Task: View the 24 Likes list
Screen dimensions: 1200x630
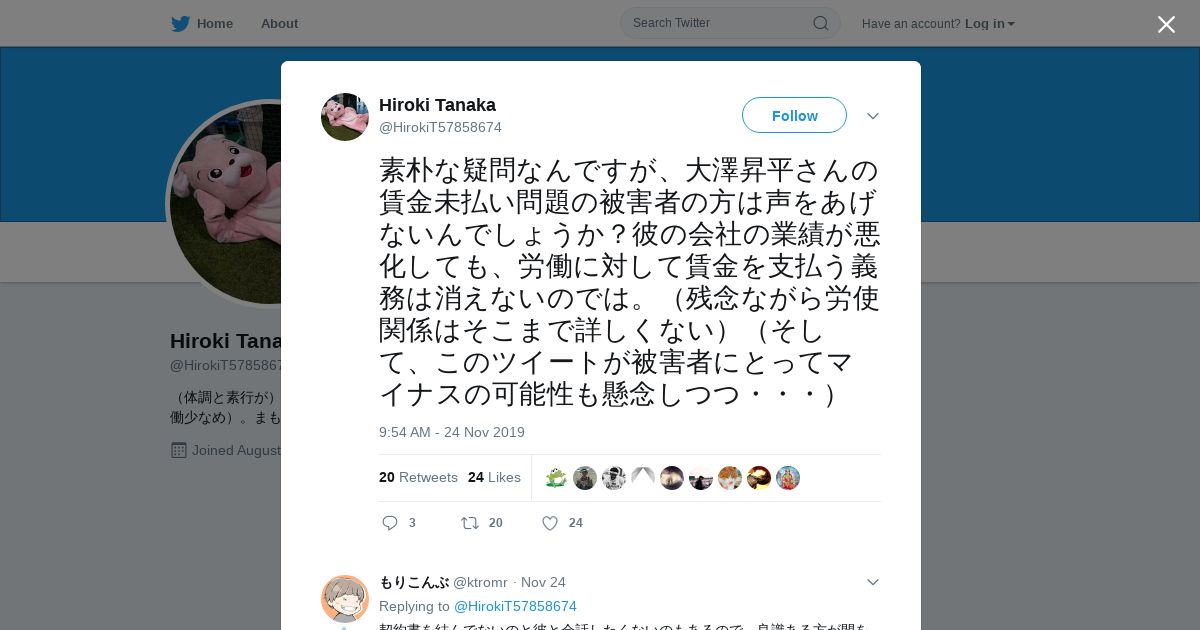Action: pos(494,477)
